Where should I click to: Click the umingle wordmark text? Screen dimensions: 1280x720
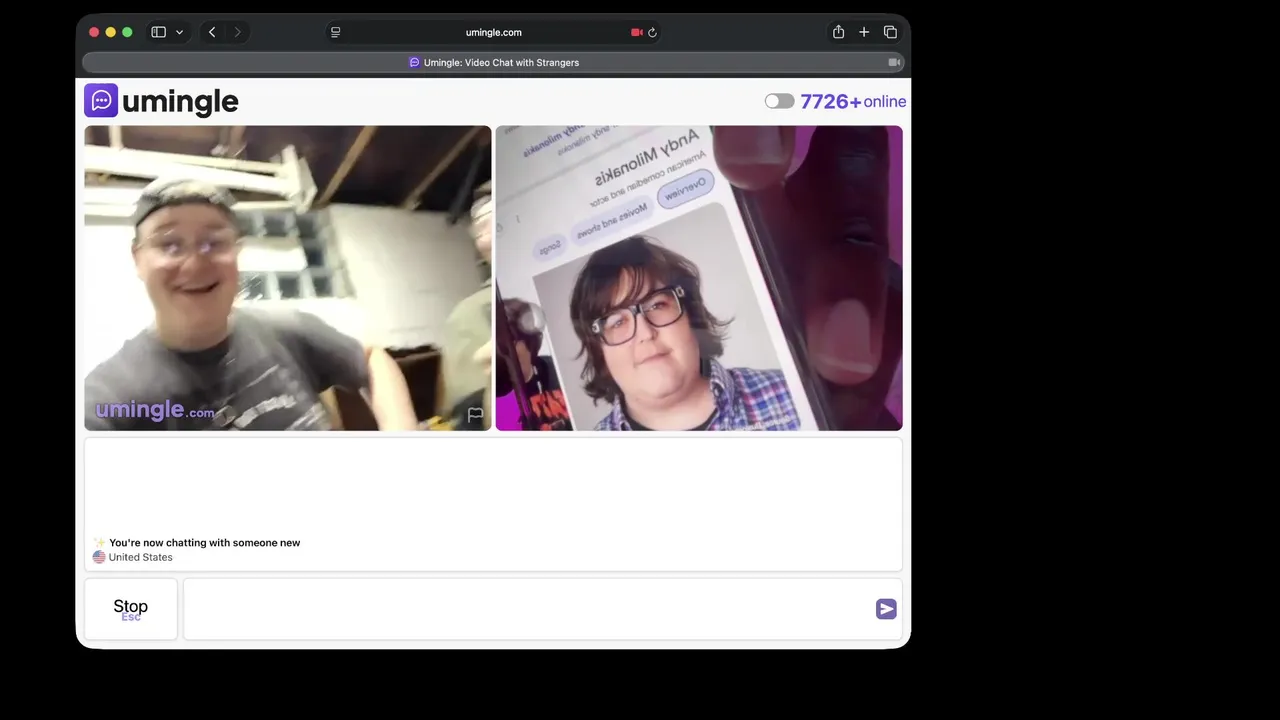[x=180, y=101]
